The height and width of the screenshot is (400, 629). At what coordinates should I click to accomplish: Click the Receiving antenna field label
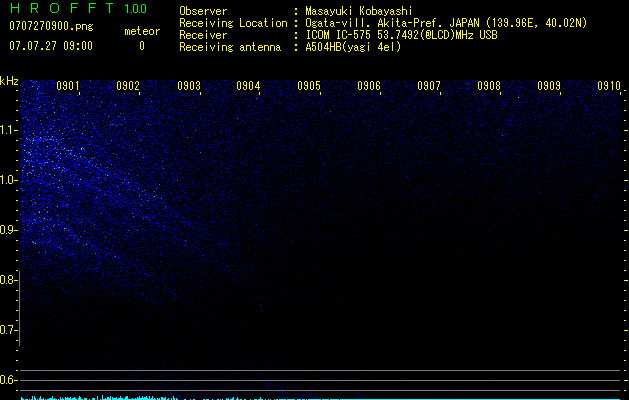[230, 47]
